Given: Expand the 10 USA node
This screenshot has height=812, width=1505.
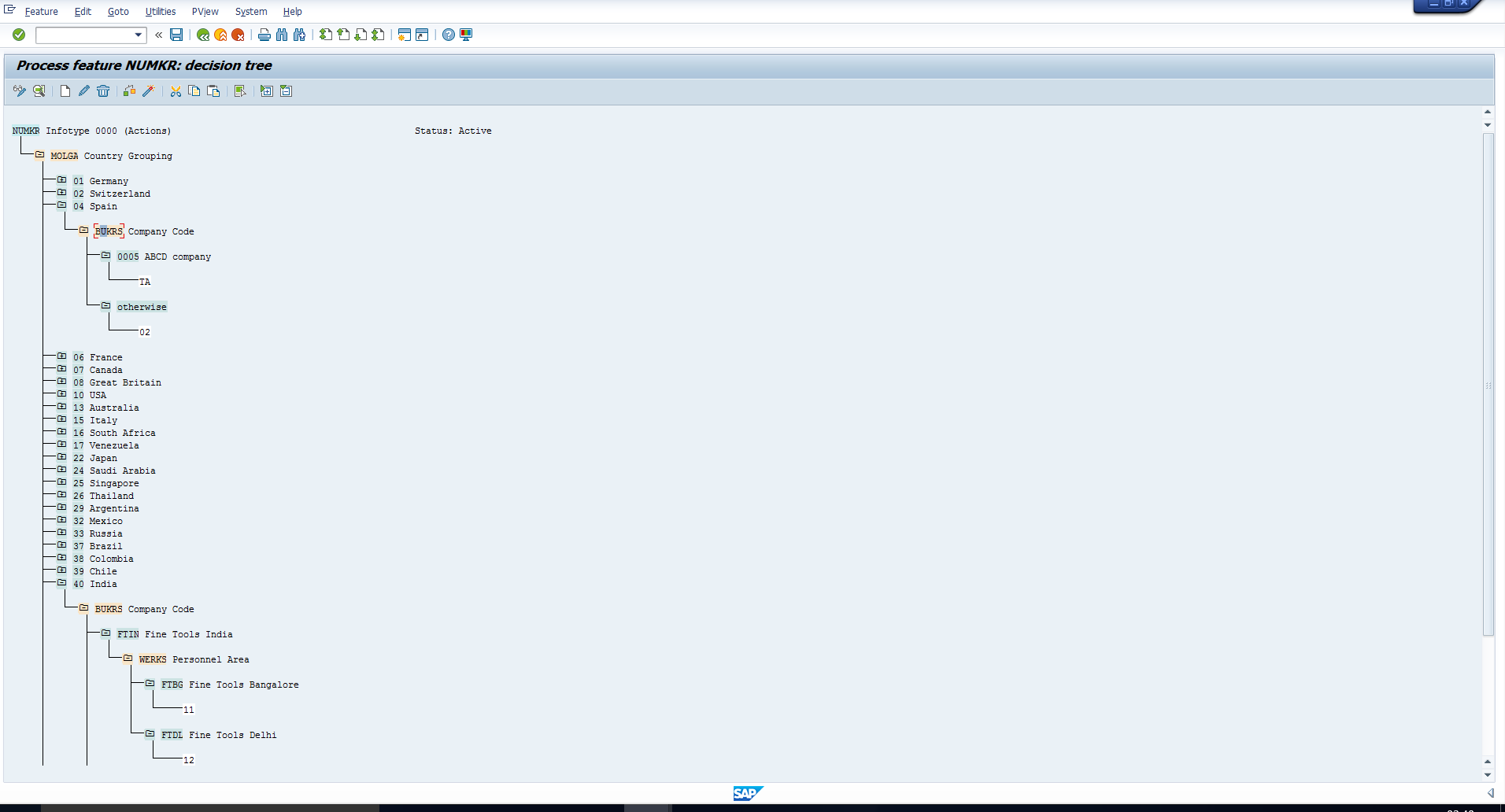Looking at the screenshot, I should 61,394.
